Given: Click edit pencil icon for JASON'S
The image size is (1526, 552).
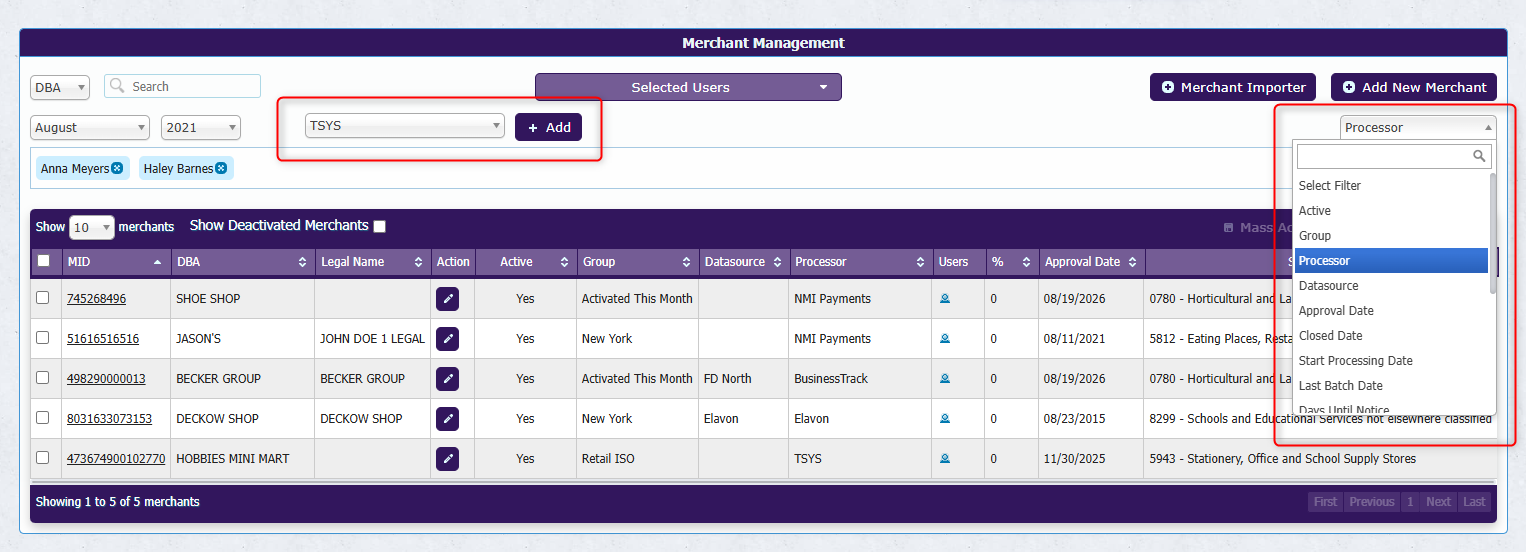Looking at the screenshot, I should [x=447, y=339].
